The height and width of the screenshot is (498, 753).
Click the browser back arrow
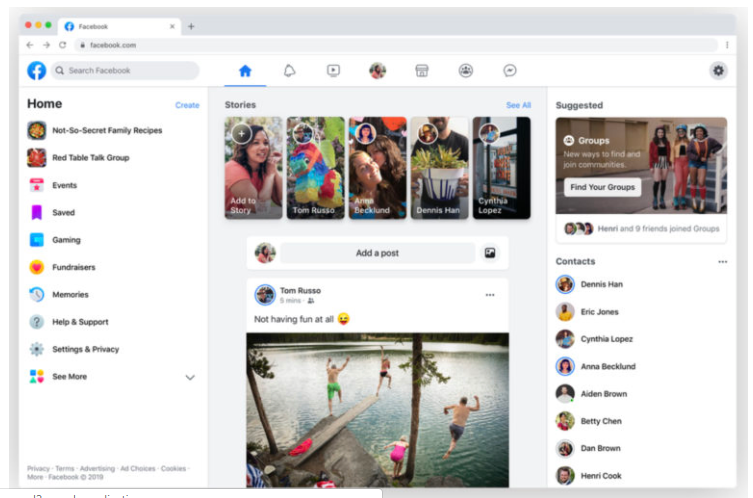click(30, 45)
